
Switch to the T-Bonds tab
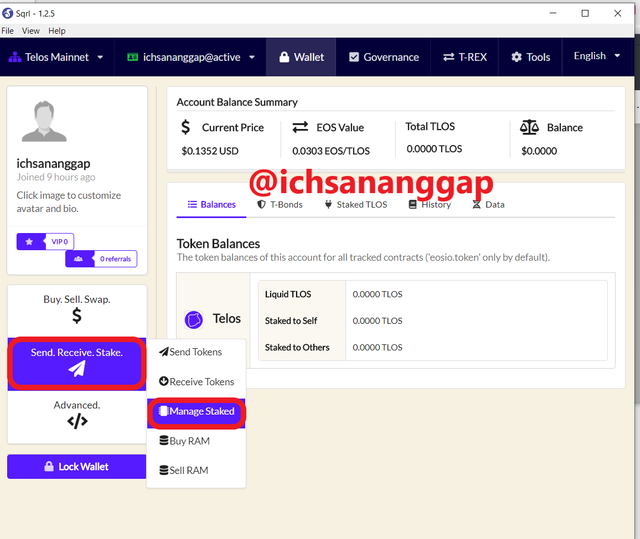280,204
